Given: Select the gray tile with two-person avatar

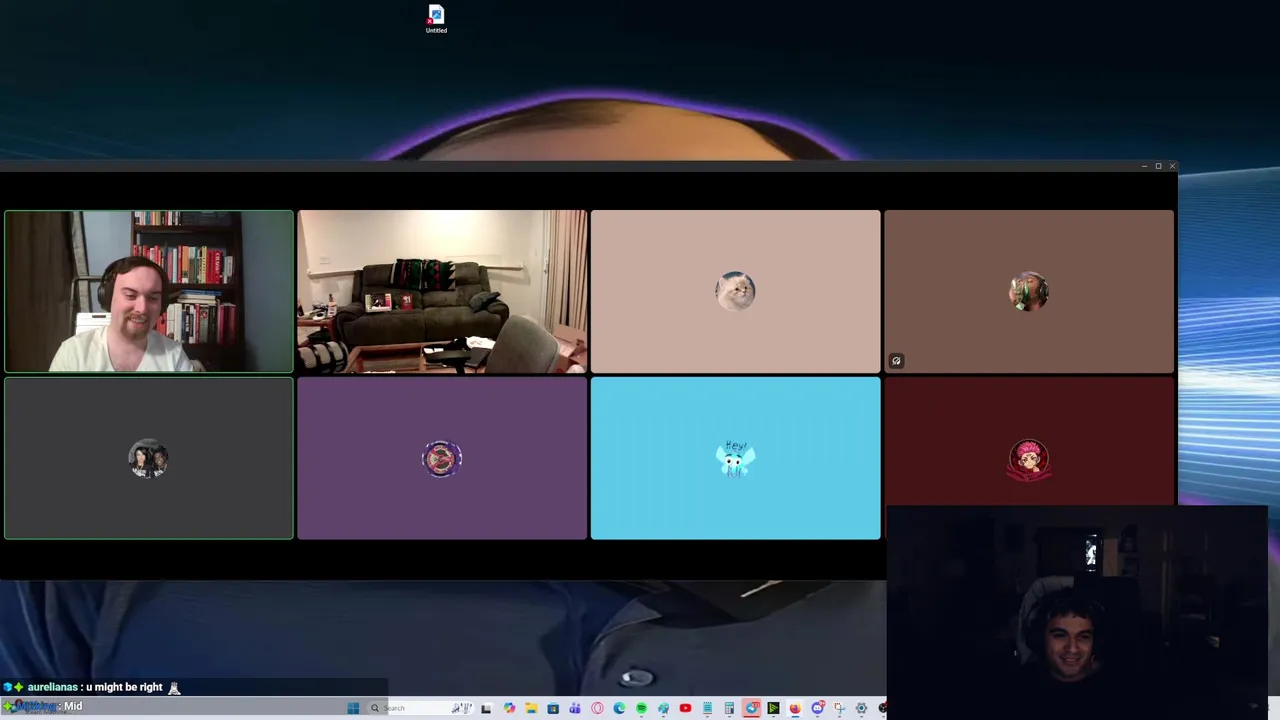Looking at the screenshot, I should click(149, 458).
